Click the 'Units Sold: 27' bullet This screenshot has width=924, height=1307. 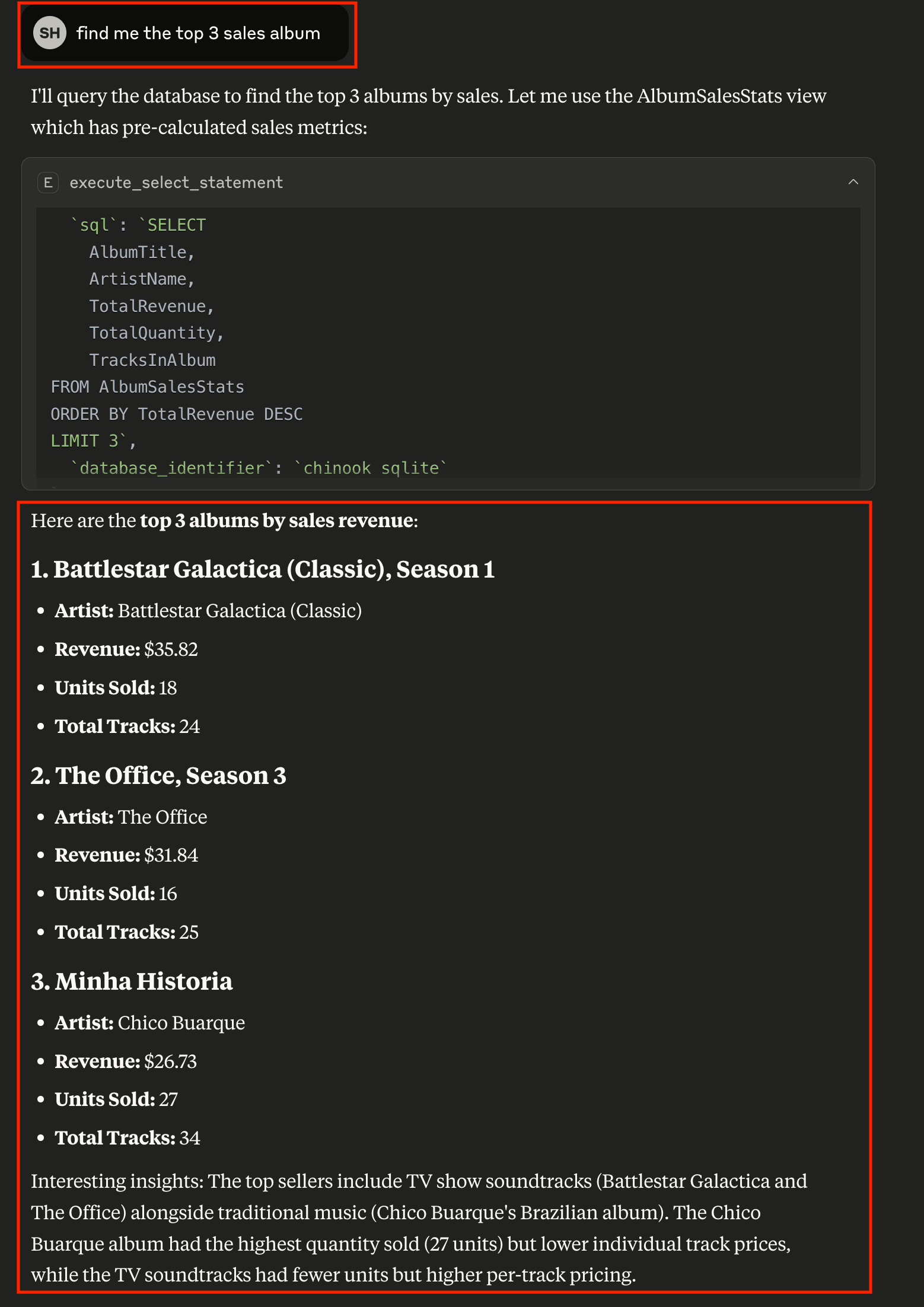(x=116, y=1099)
